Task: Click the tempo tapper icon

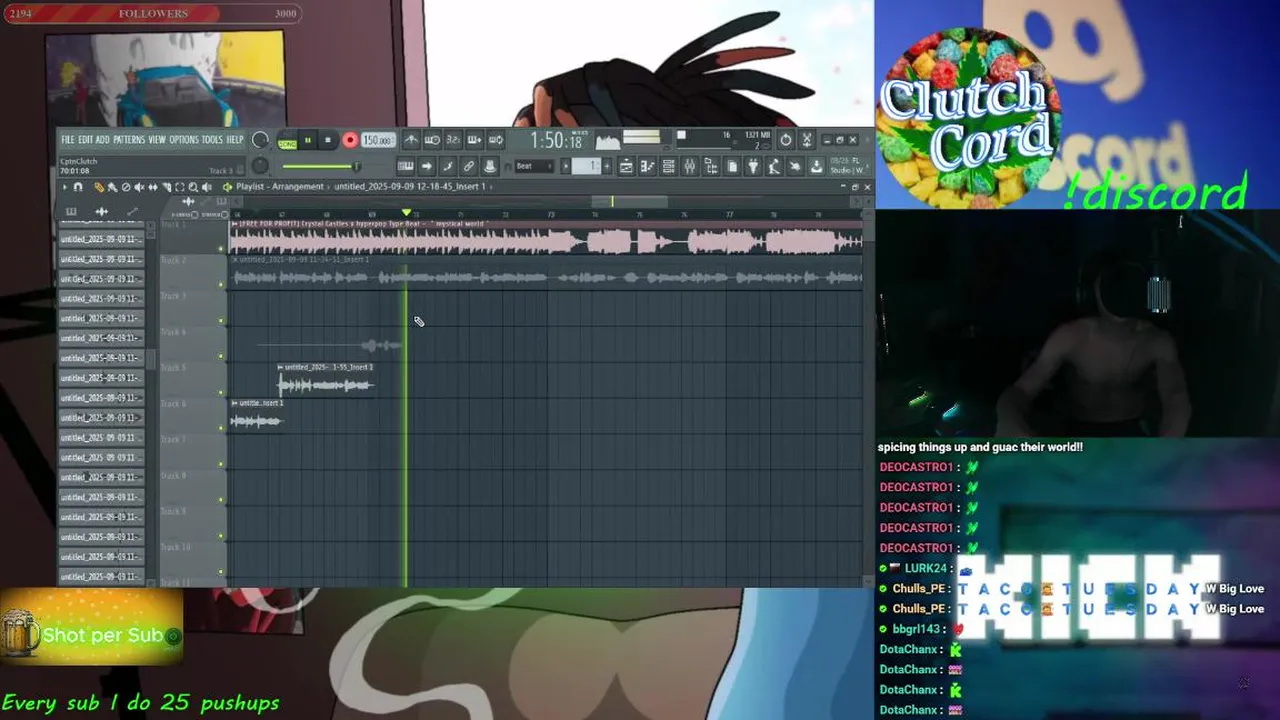Action: pyautogui.click(x=774, y=166)
